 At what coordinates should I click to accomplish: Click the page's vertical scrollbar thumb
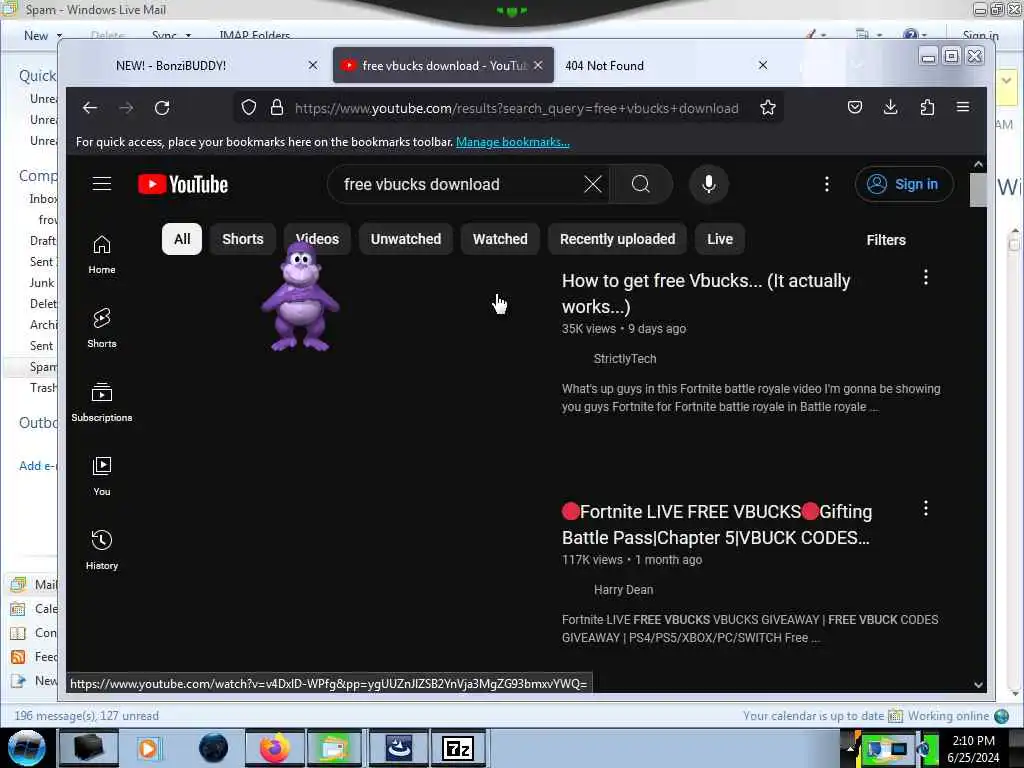click(x=978, y=189)
